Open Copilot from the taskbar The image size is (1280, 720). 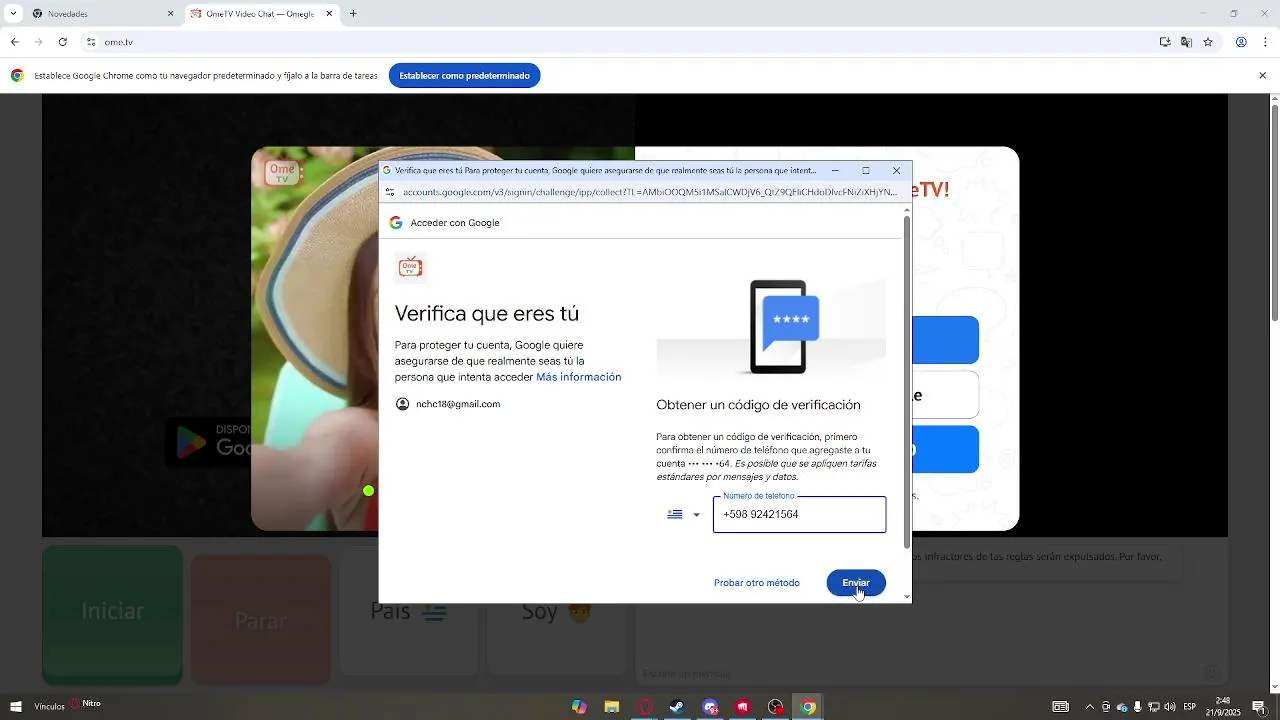(579, 707)
